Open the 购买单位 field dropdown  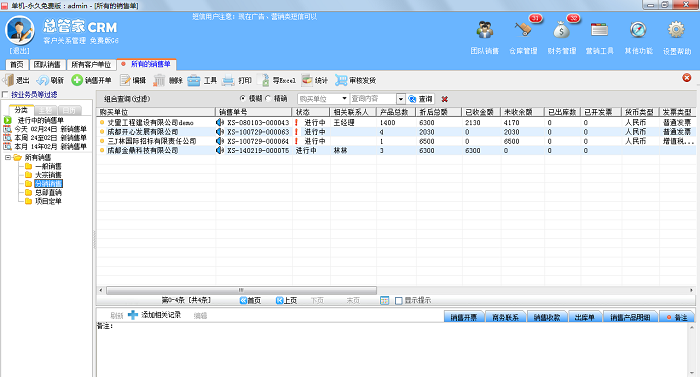click(344, 99)
